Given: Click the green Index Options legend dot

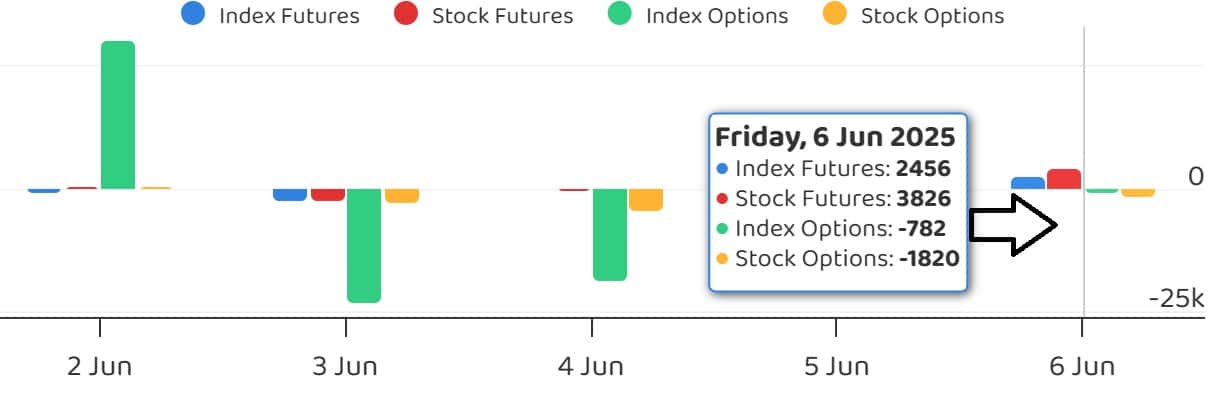Looking at the screenshot, I should point(620,15).
